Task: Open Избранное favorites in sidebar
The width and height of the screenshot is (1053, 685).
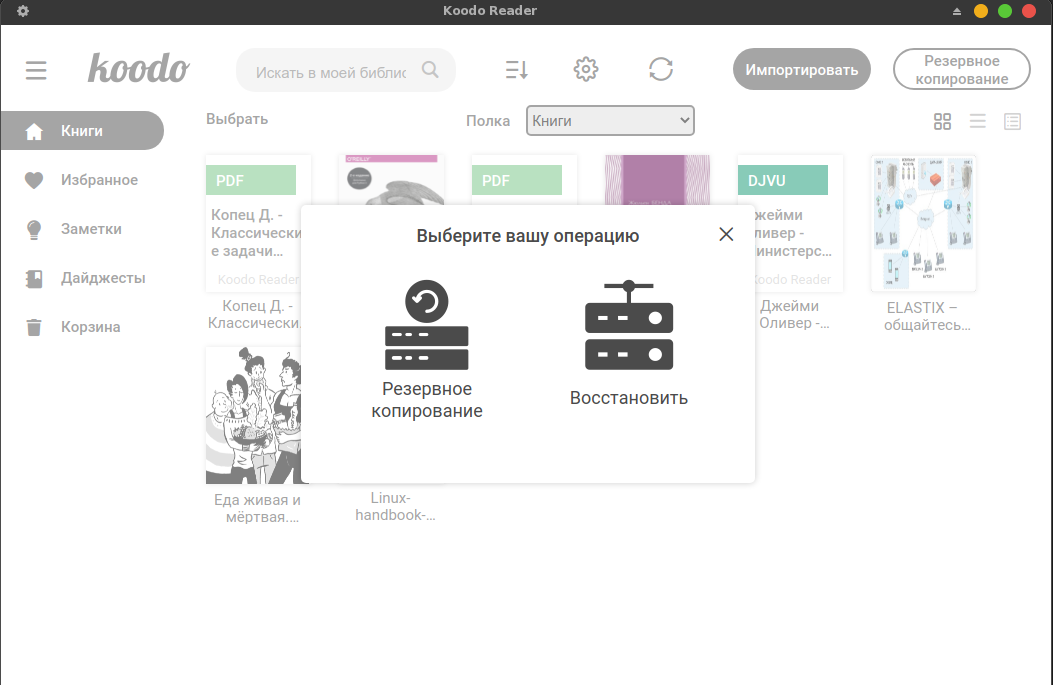Action: coord(99,180)
